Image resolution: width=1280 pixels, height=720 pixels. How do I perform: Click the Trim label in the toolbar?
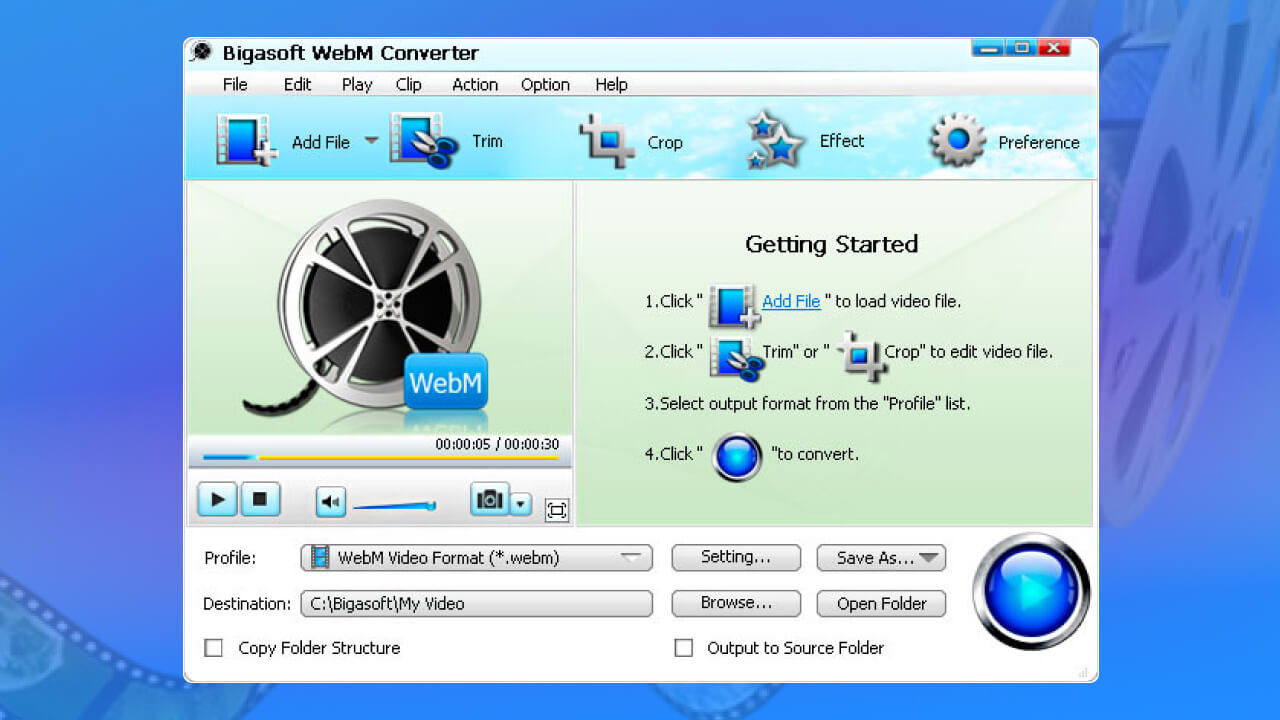click(x=487, y=141)
